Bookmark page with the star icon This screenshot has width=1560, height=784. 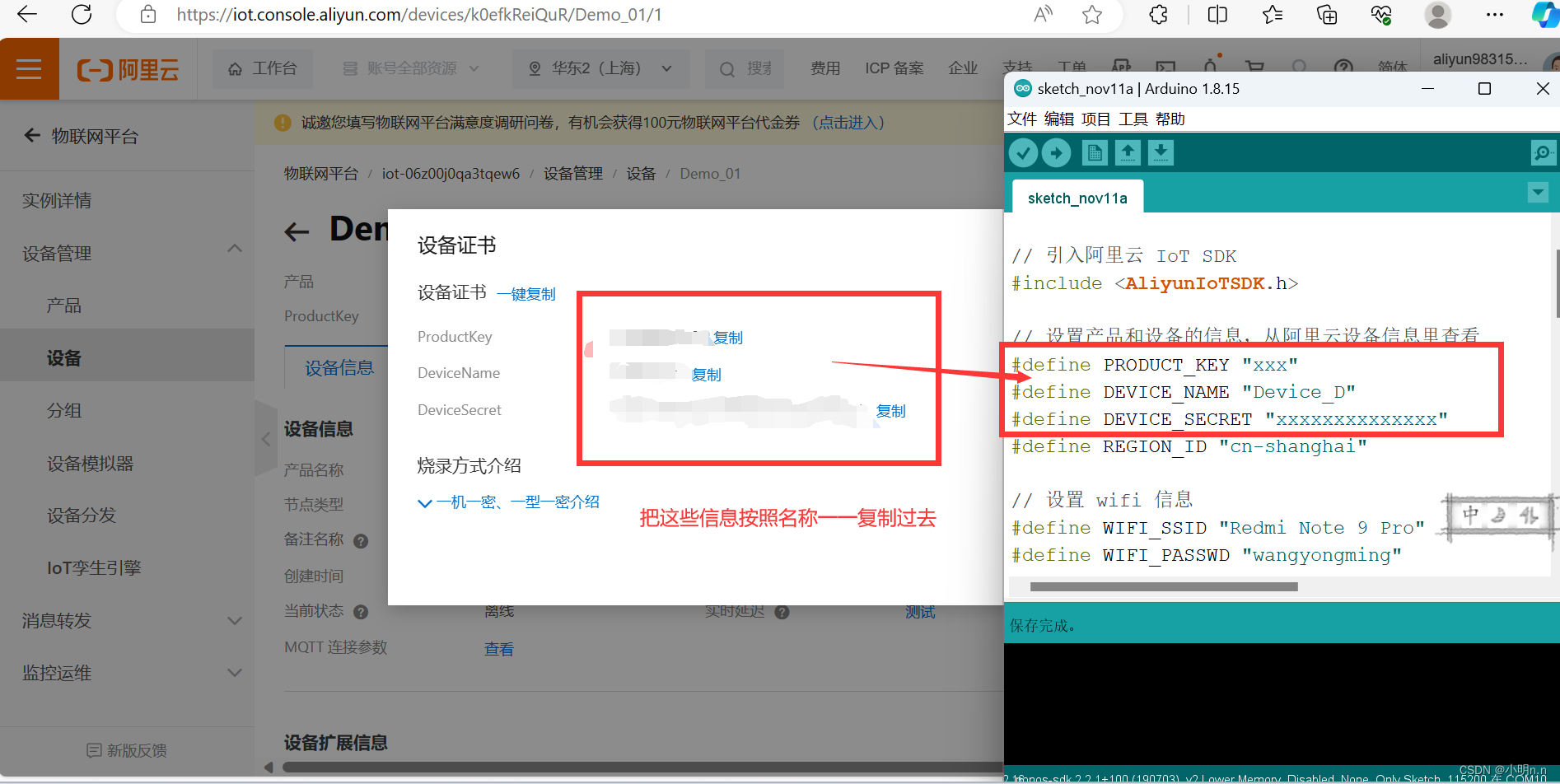tap(1092, 14)
